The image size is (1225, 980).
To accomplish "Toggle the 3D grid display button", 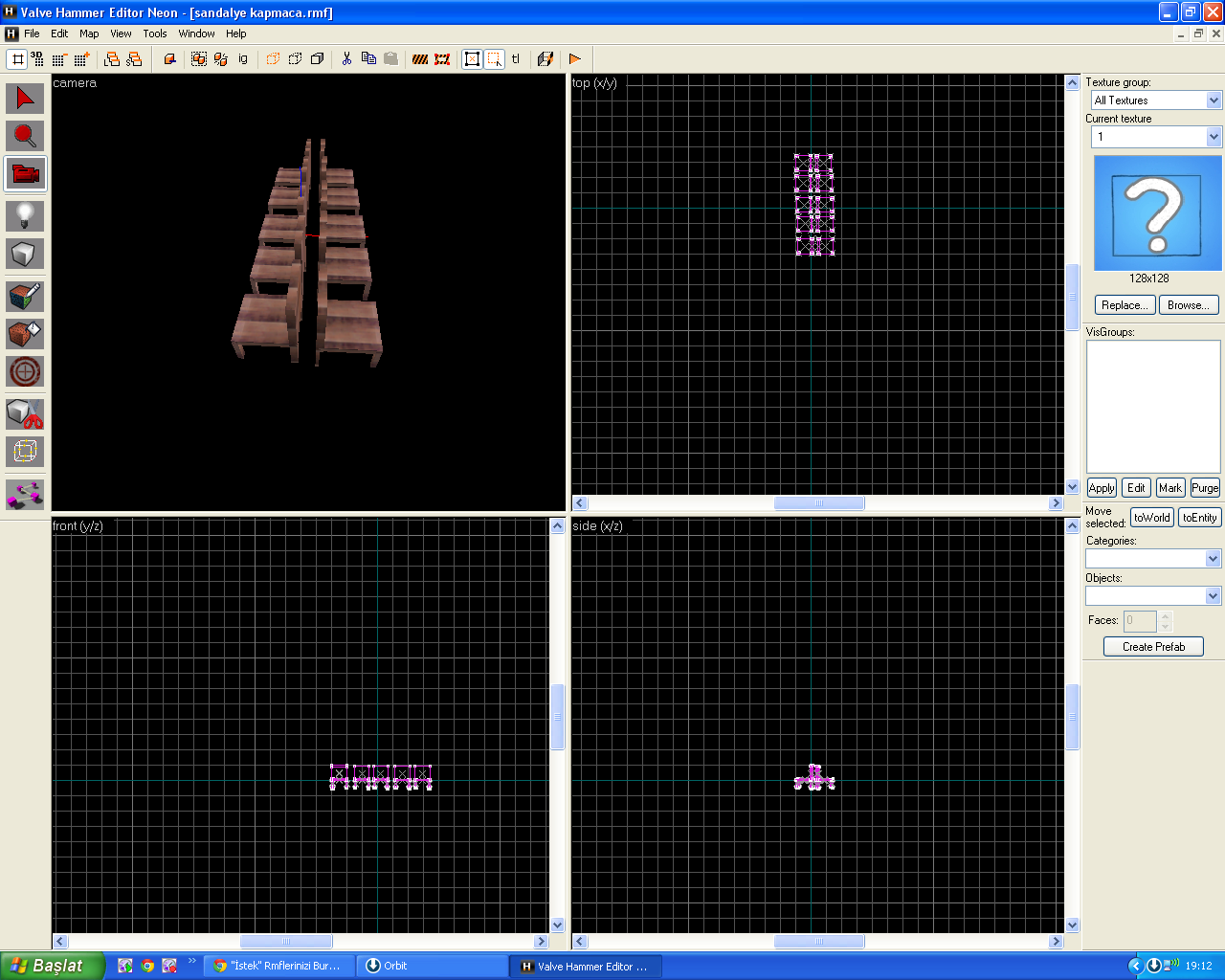I will coord(37,59).
